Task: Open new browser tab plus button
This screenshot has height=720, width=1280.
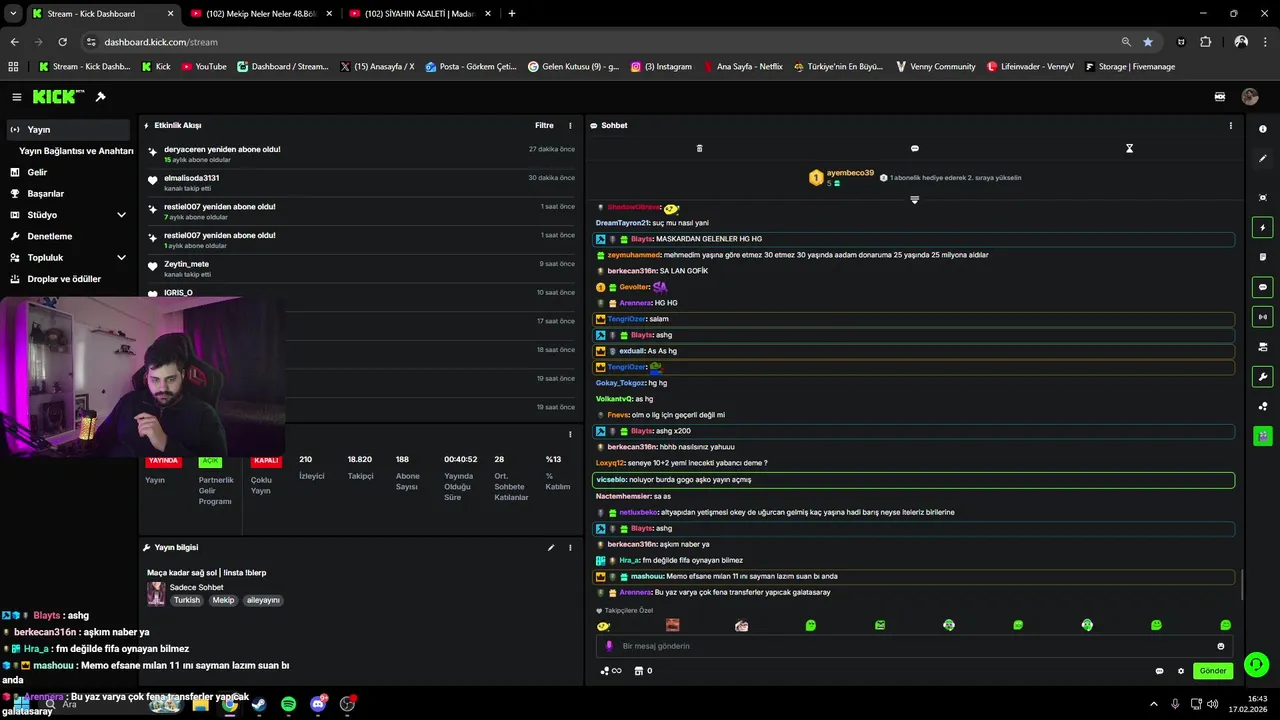Action: [x=512, y=14]
